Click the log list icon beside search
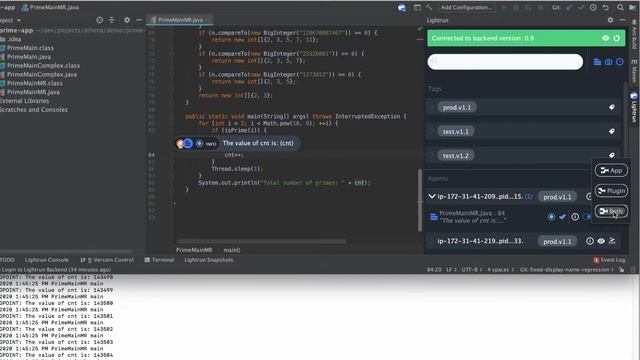Screen dimensions: 640x360 (x=597, y=62)
